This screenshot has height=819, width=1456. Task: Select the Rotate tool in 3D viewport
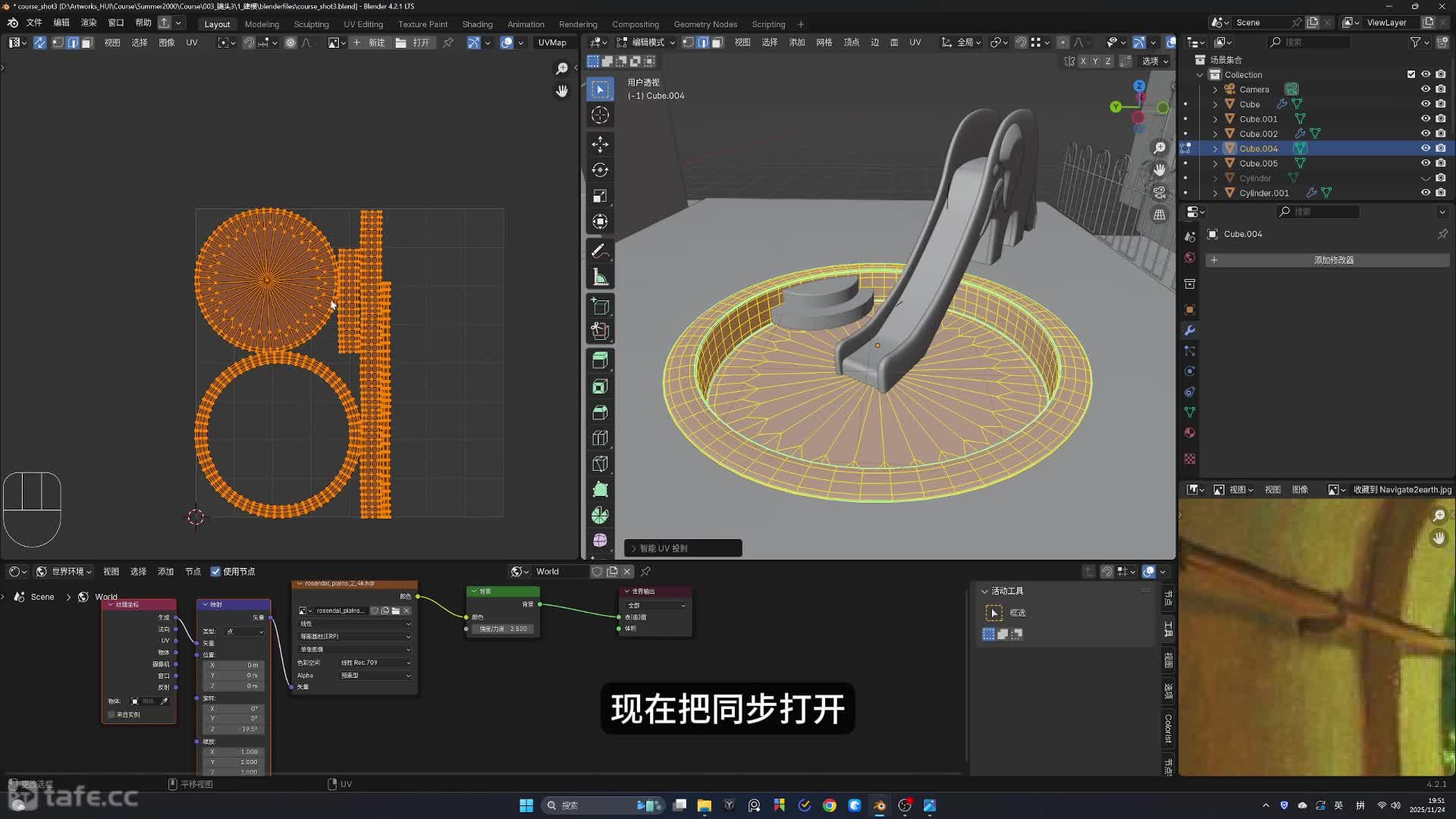[600, 170]
